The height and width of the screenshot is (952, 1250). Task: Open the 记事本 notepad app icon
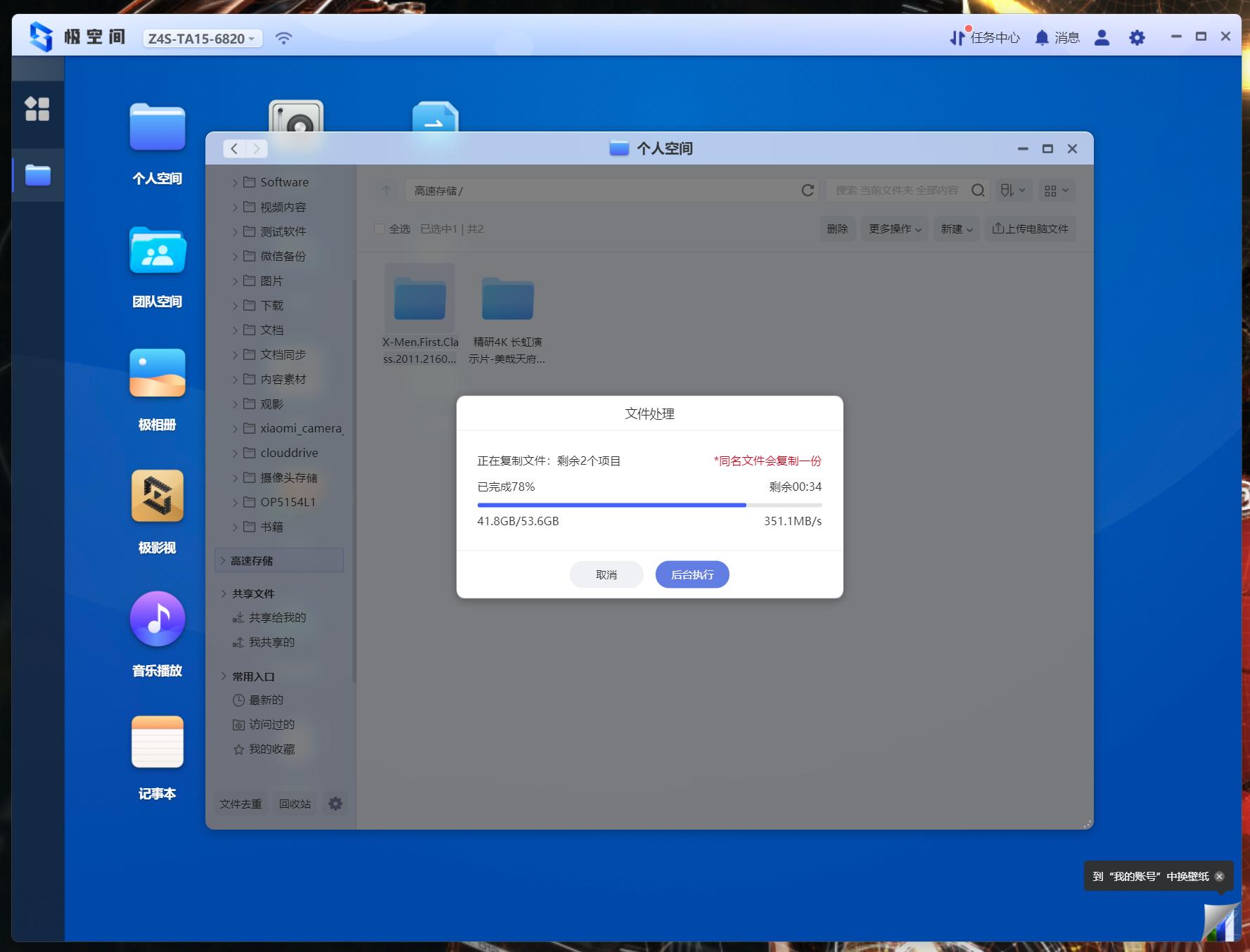click(157, 742)
